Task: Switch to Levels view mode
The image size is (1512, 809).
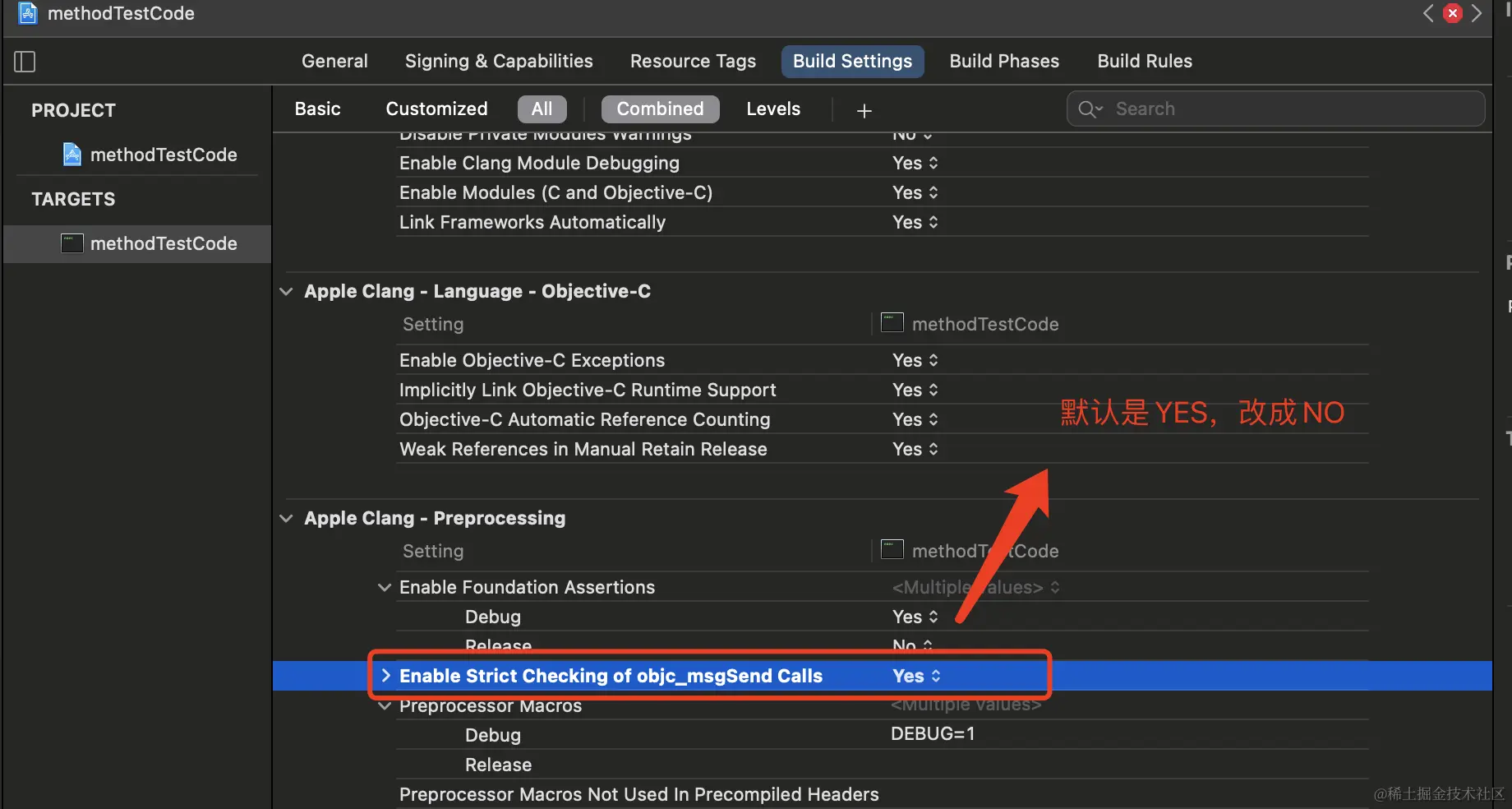Action: tap(772, 109)
